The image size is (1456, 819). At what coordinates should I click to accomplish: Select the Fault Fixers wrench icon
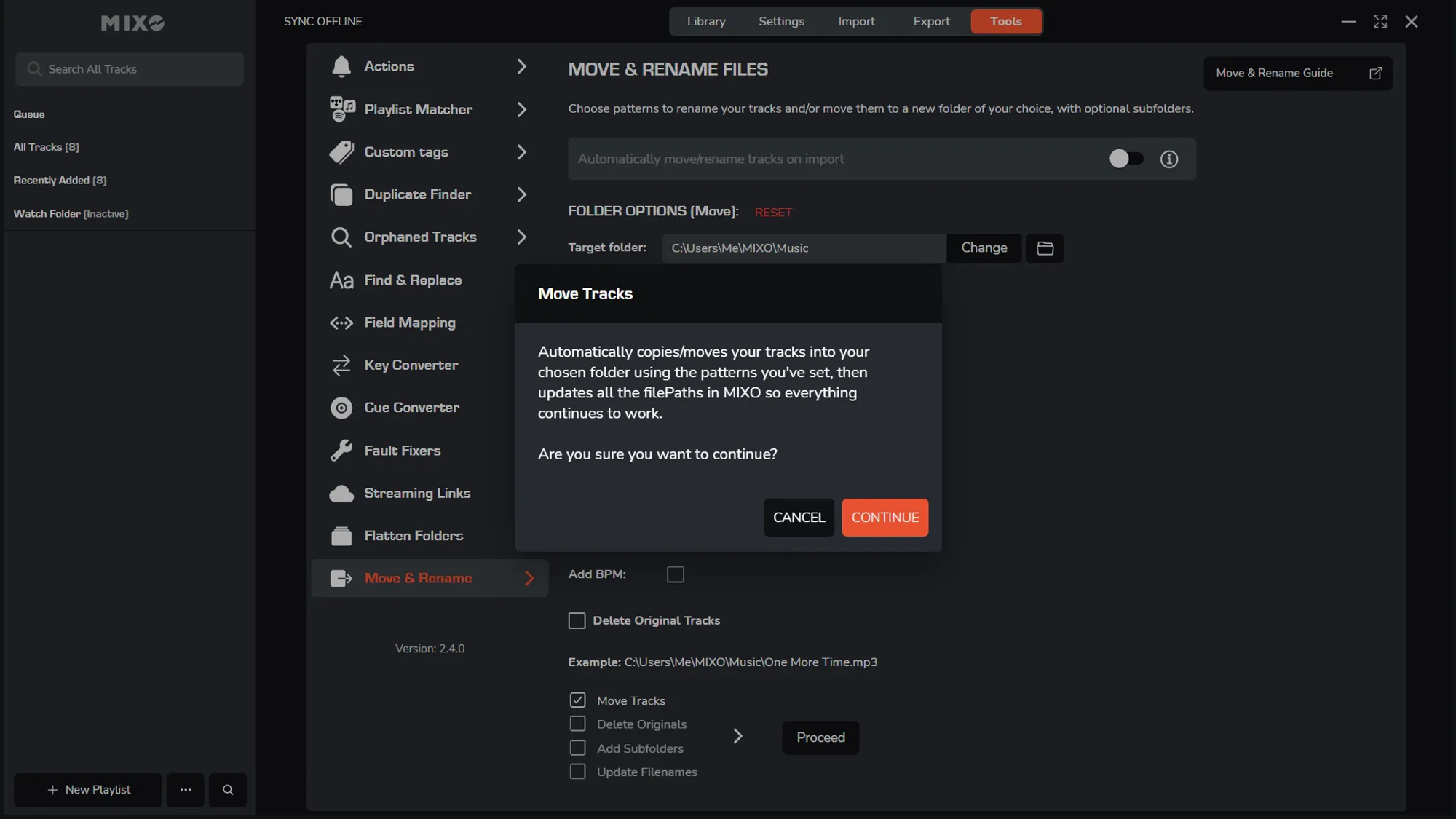click(x=341, y=451)
